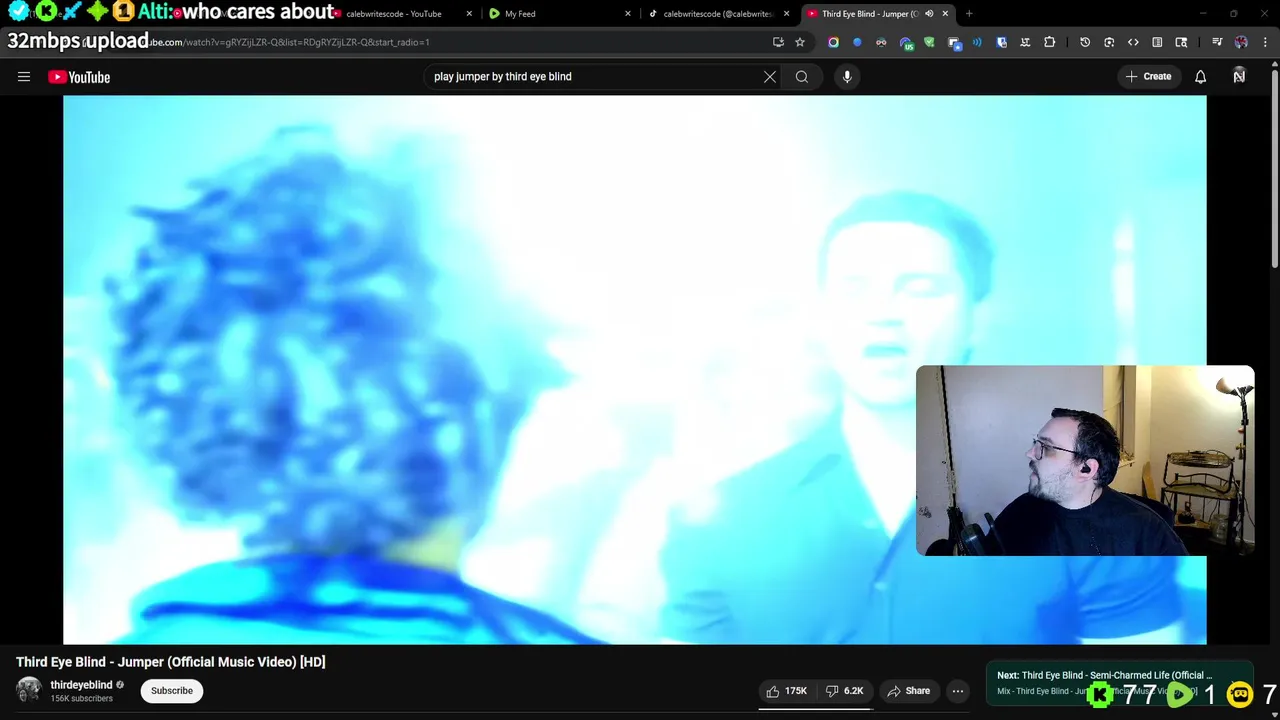1280x720 pixels.
Task: Open the more actions ellipsis under video
Action: point(958,691)
